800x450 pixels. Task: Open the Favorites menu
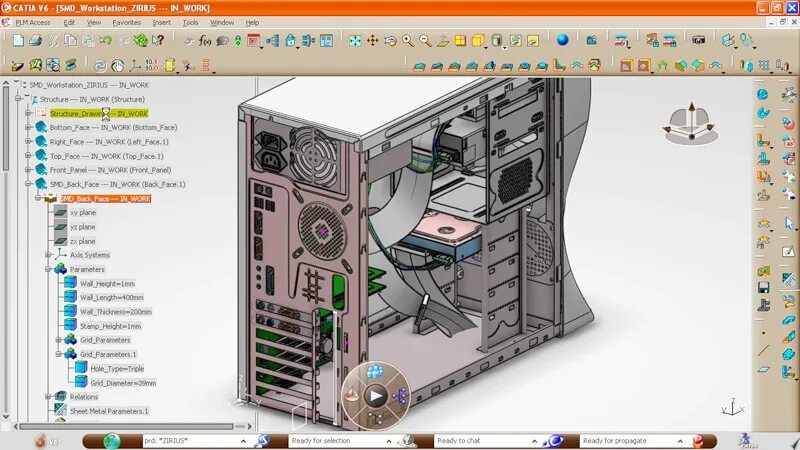(127, 22)
